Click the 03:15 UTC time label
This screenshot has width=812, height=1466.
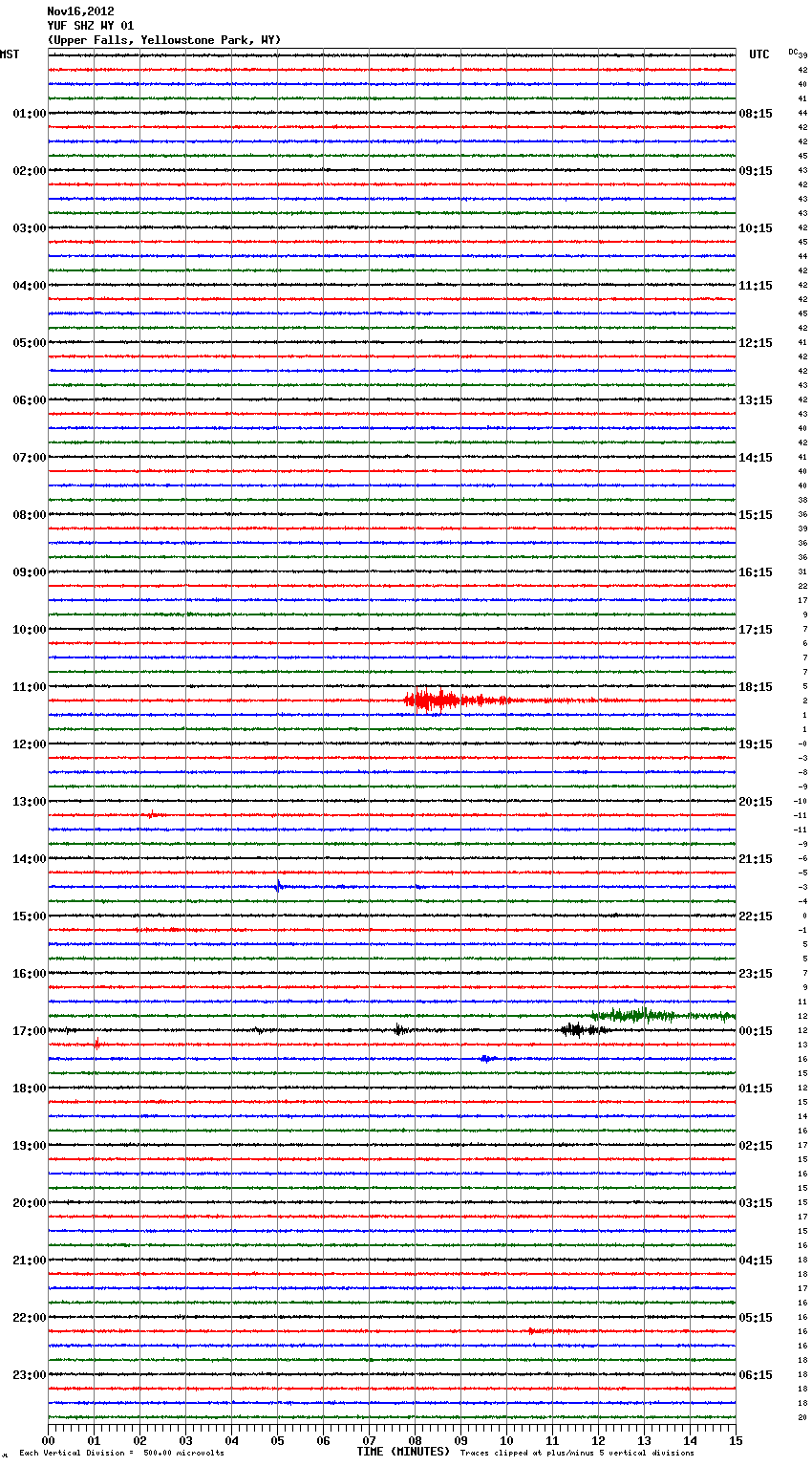point(756,1203)
